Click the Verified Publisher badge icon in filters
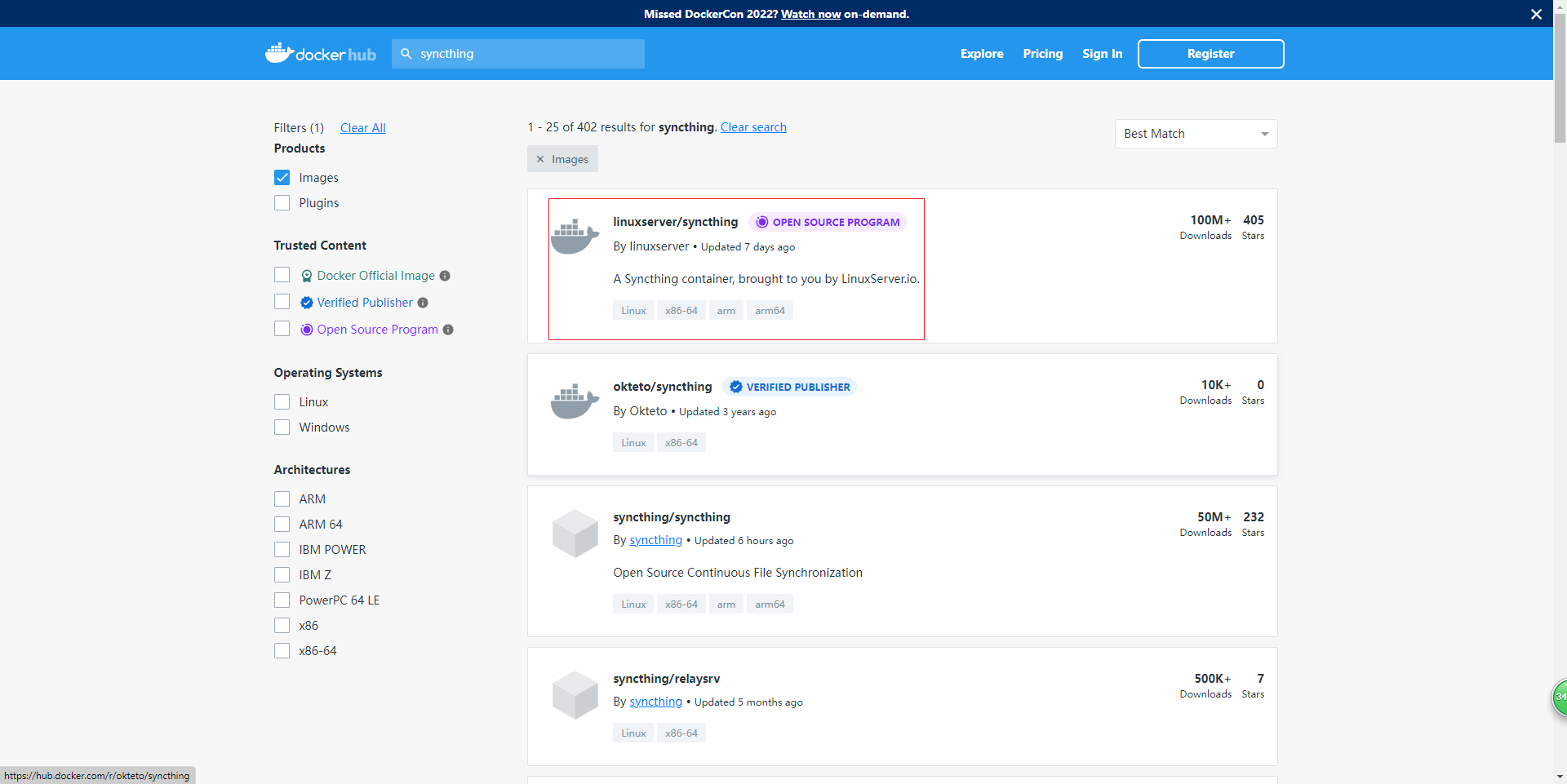1567x784 pixels. click(x=307, y=303)
